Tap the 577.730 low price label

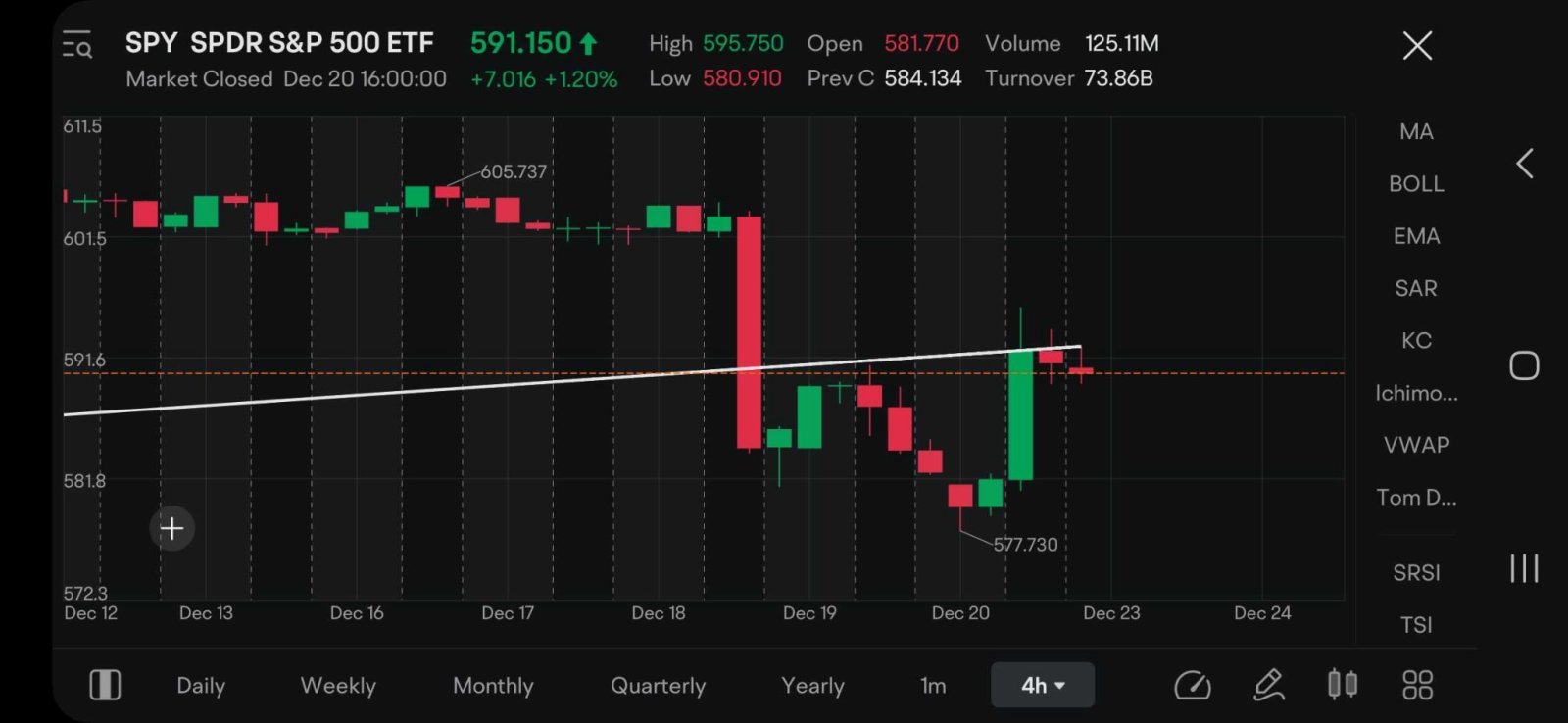pyautogui.click(x=1026, y=545)
